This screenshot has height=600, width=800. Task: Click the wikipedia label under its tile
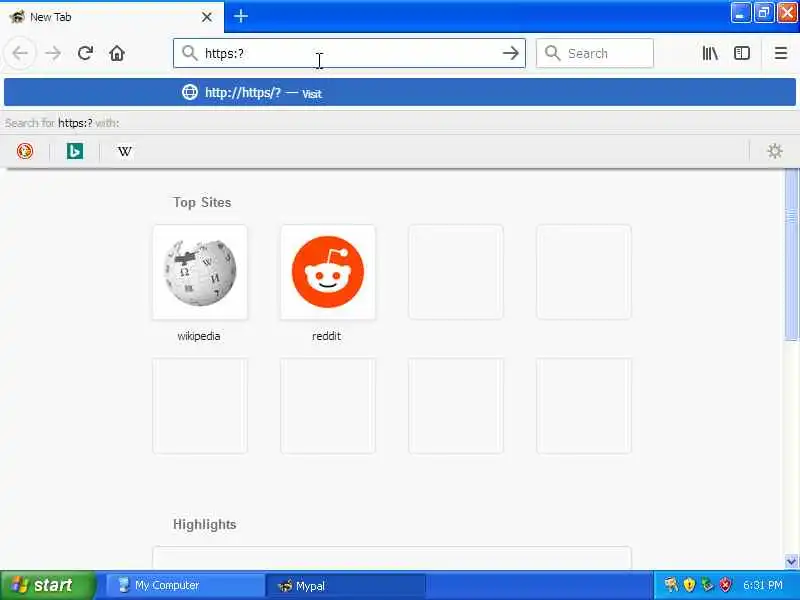click(199, 336)
